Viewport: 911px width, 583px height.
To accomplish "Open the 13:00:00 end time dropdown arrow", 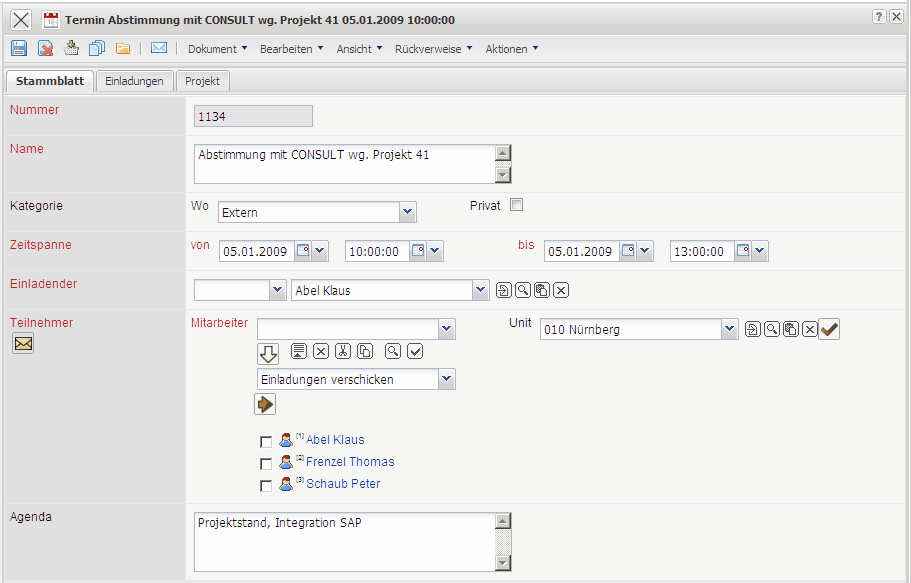I will 760,251.
